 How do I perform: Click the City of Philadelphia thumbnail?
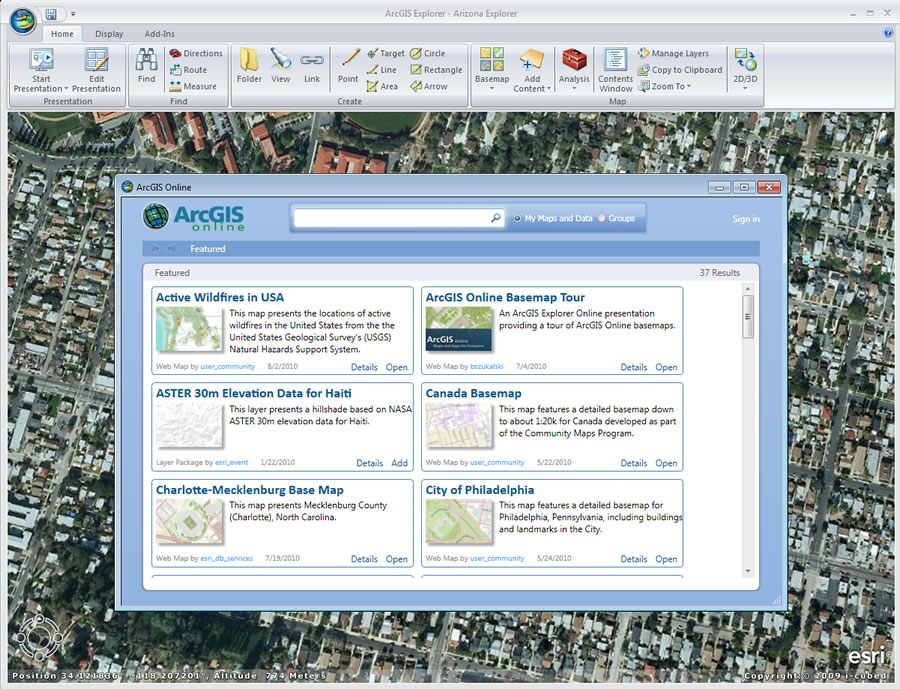point(459,521)
